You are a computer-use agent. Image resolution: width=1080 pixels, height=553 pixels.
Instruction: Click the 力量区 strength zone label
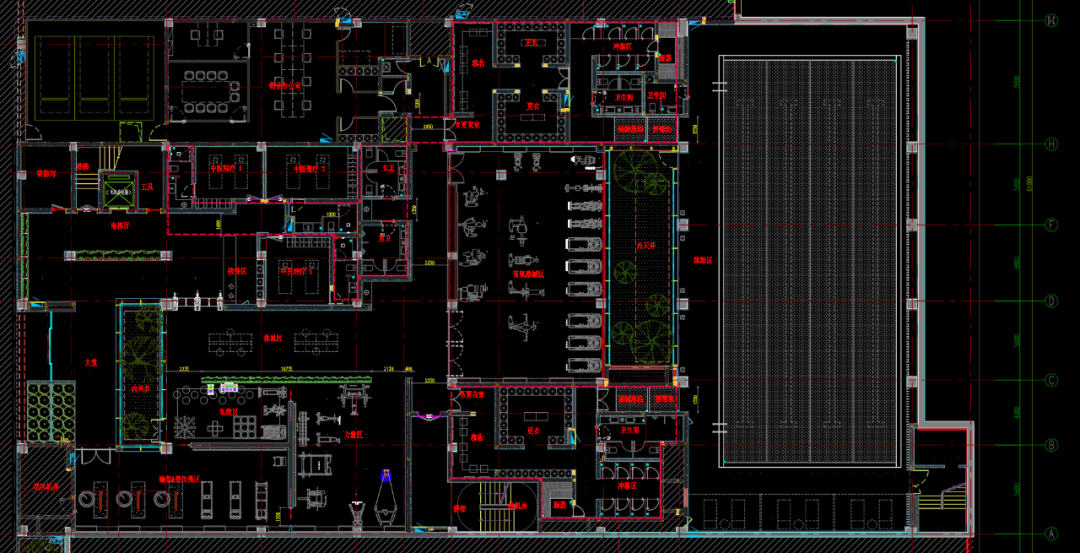[x=353, y=435]
